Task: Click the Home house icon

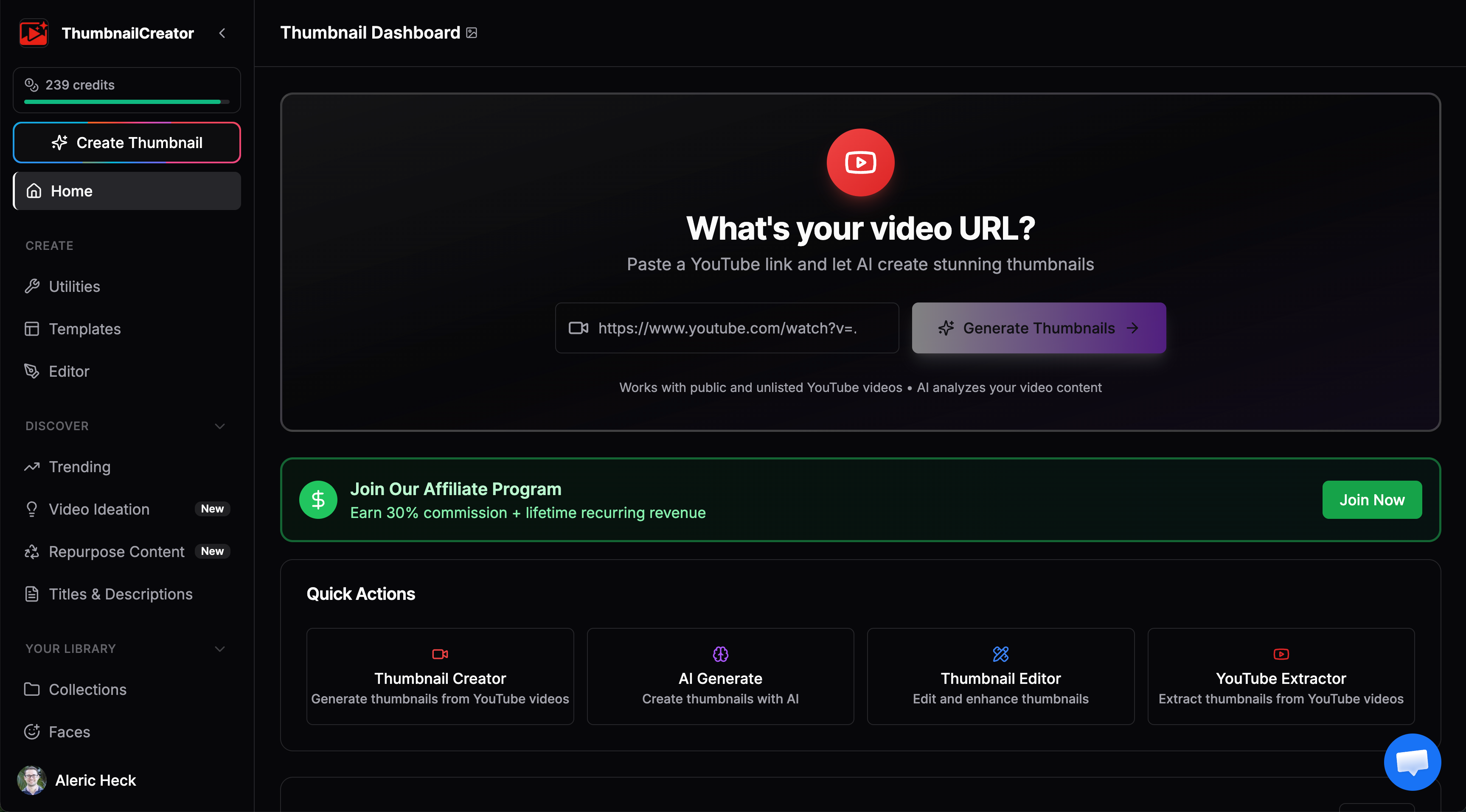Action: click(34, 191)
